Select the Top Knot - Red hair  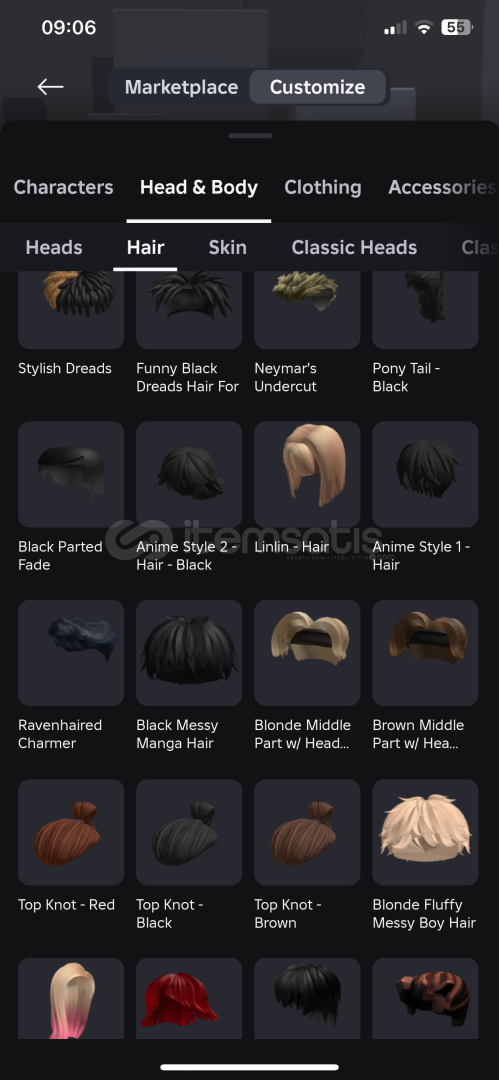(71, 832)
